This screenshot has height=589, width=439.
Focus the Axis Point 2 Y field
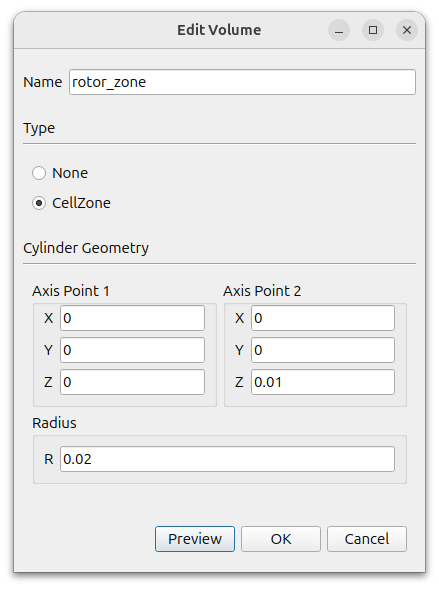[x=323, y=350]
